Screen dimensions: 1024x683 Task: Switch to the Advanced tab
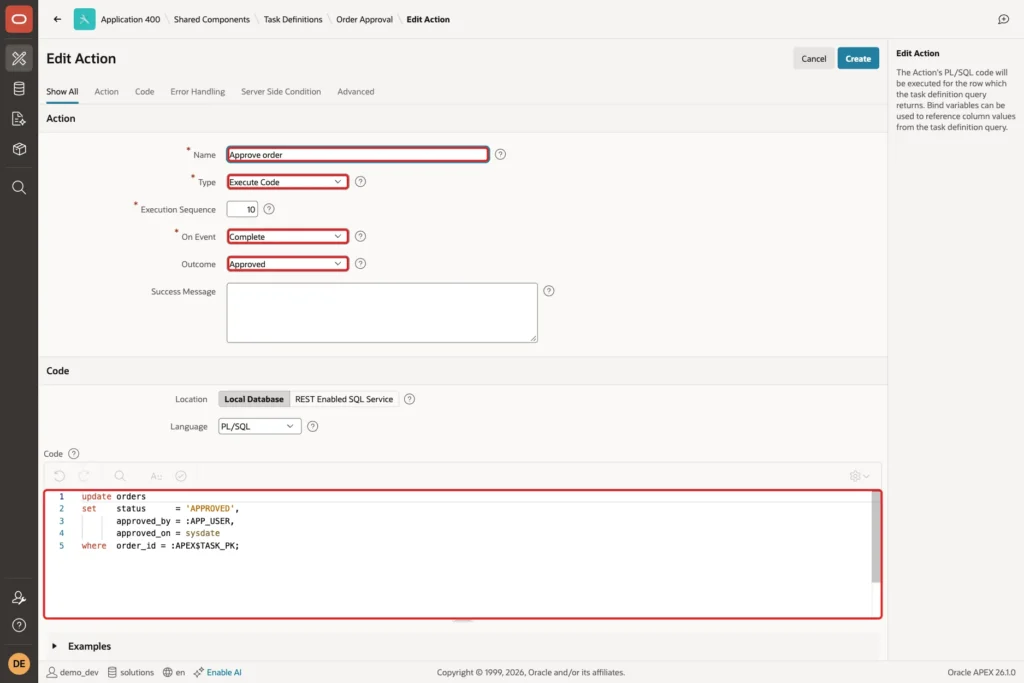tap(356, 91)
